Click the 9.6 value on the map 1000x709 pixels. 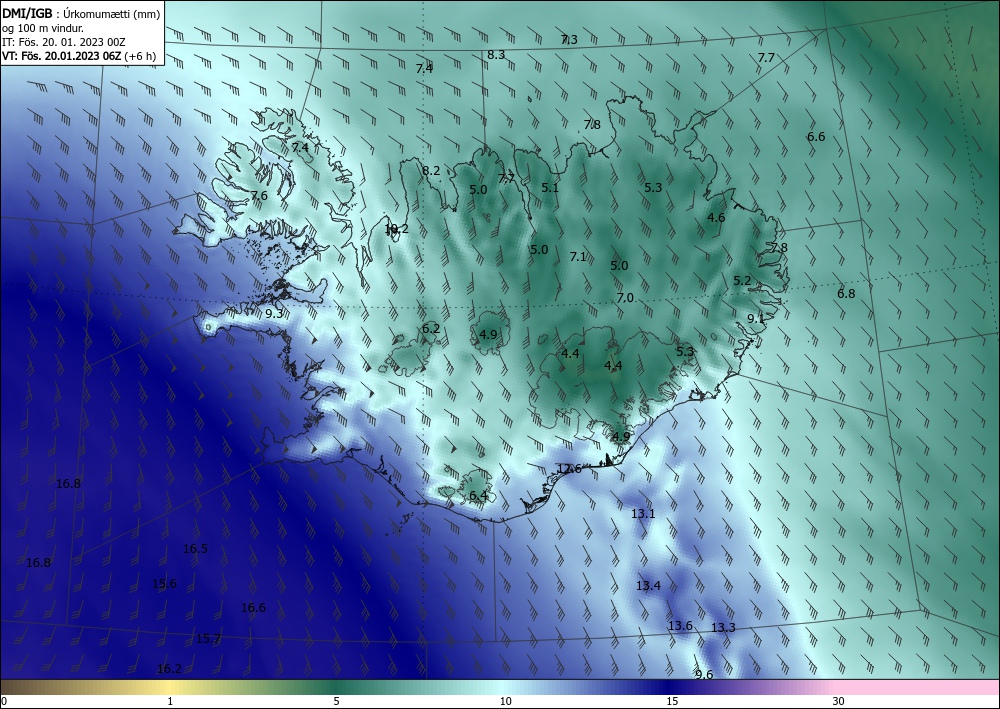[x=704, y=675]
